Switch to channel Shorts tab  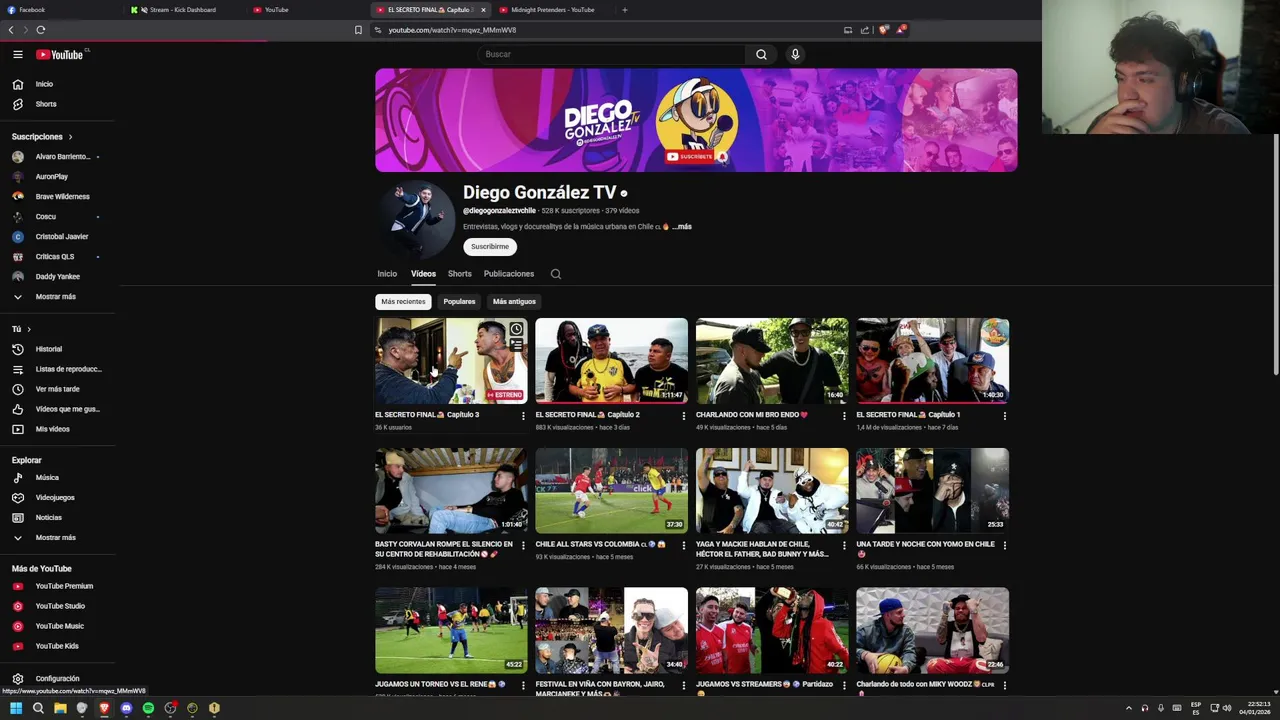click(460, 274)
